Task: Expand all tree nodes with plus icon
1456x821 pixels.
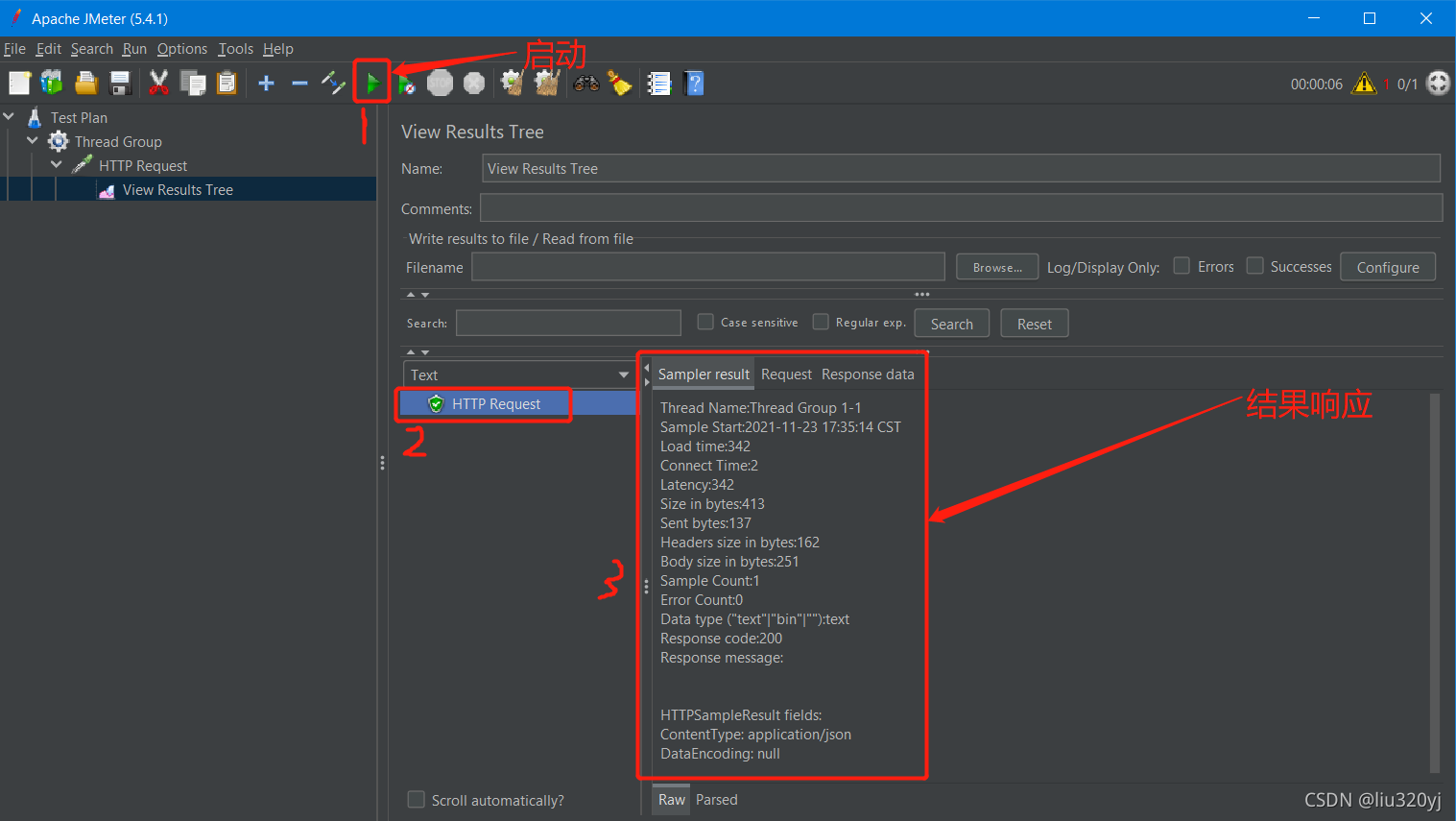Action: tap(267, 84)
